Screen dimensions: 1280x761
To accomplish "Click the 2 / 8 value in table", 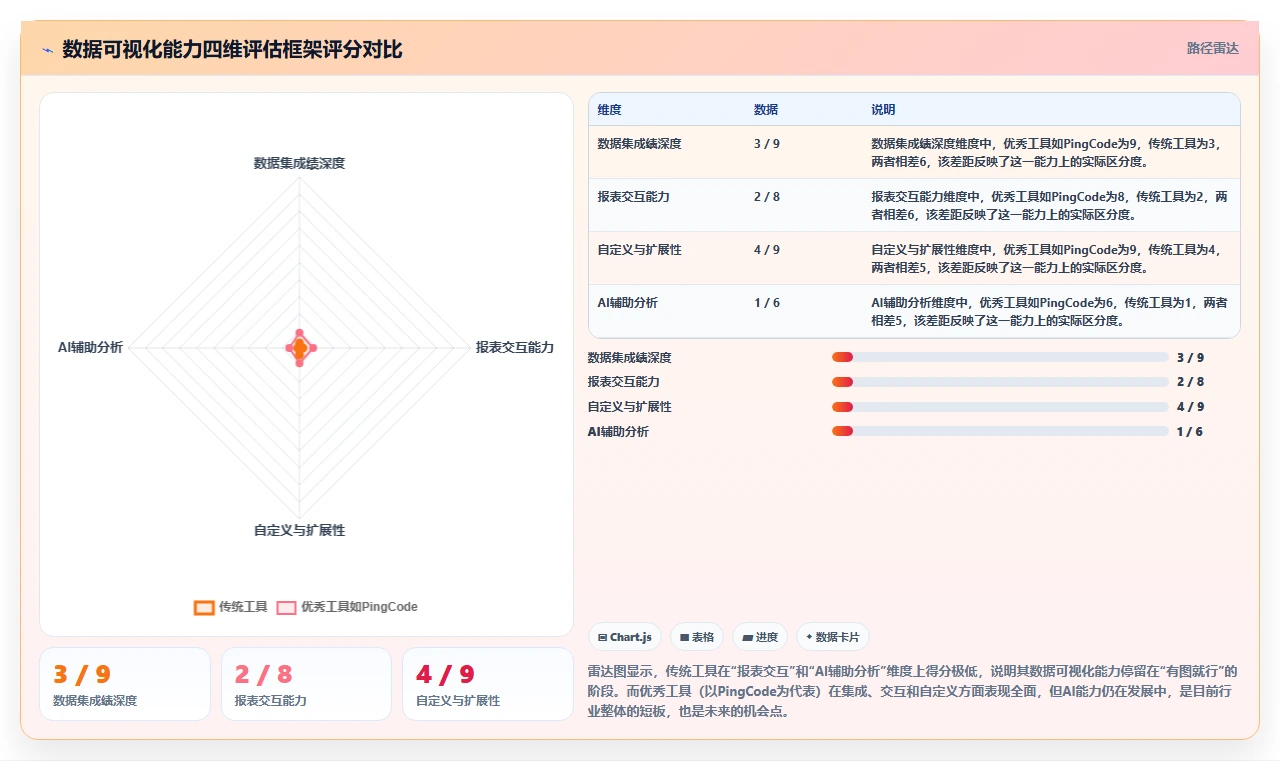I will click(767, 197).
